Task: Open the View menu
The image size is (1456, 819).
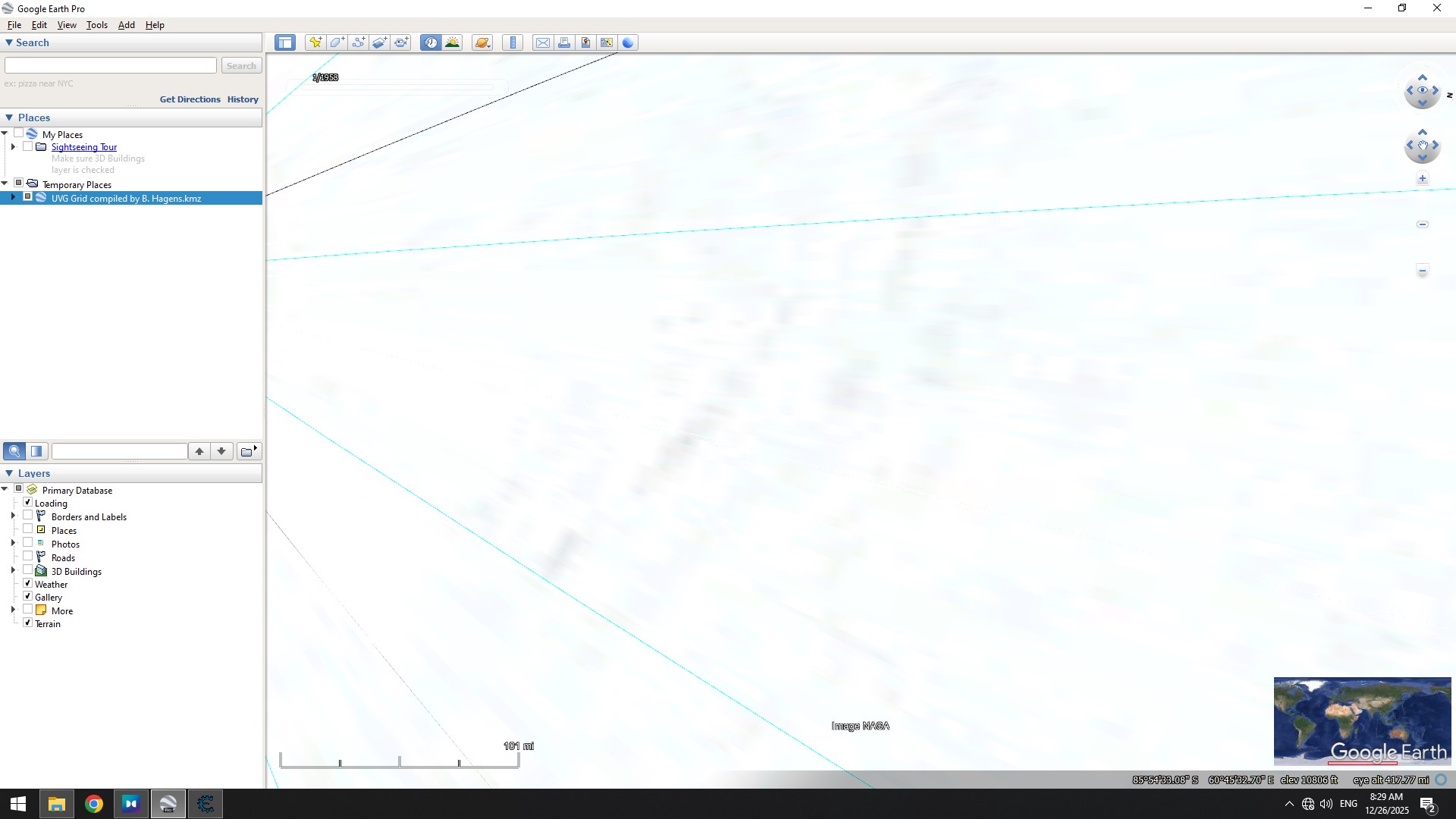Action: pos(67,25)
